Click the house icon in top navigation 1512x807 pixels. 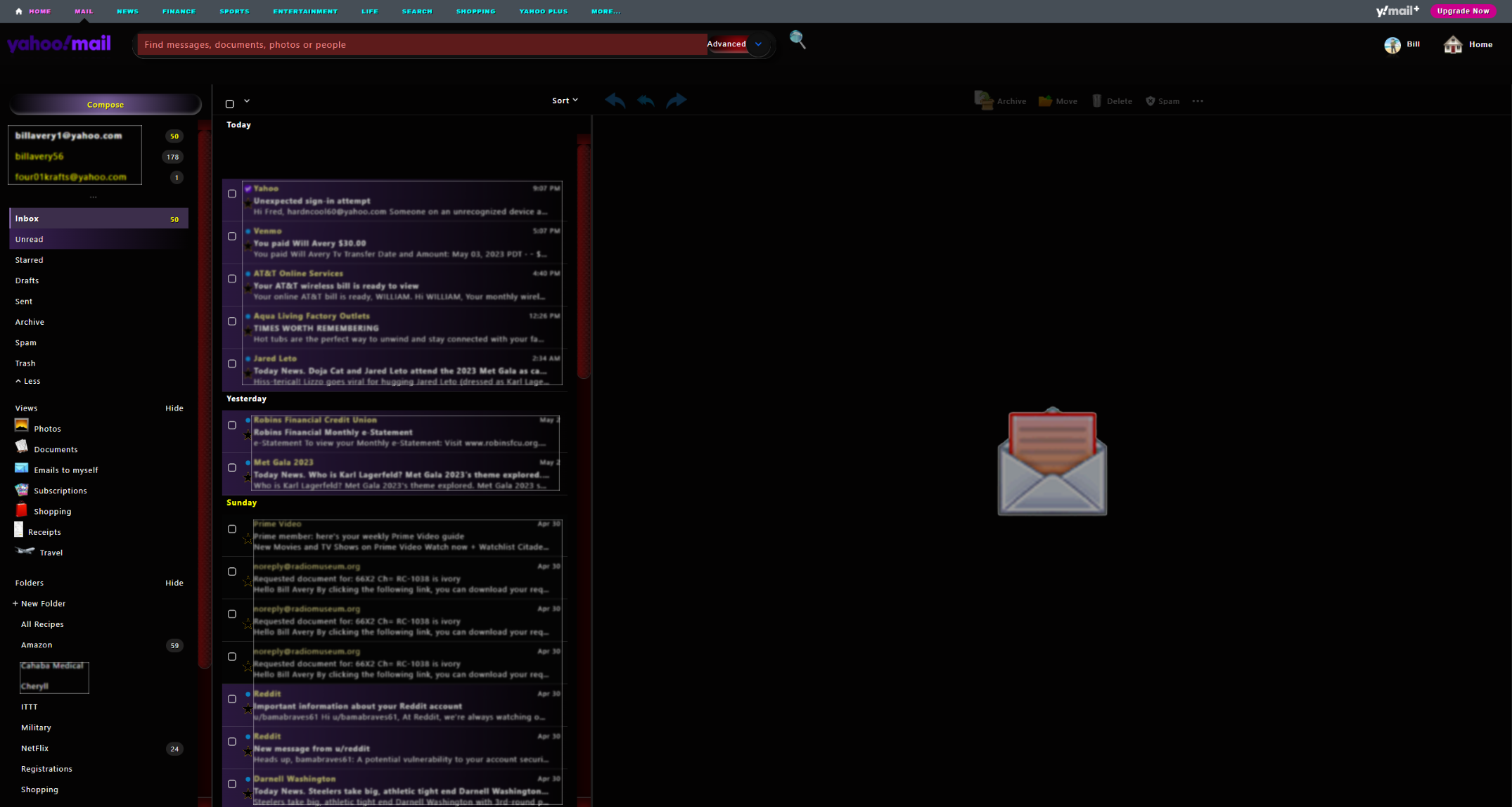(19, 11)
